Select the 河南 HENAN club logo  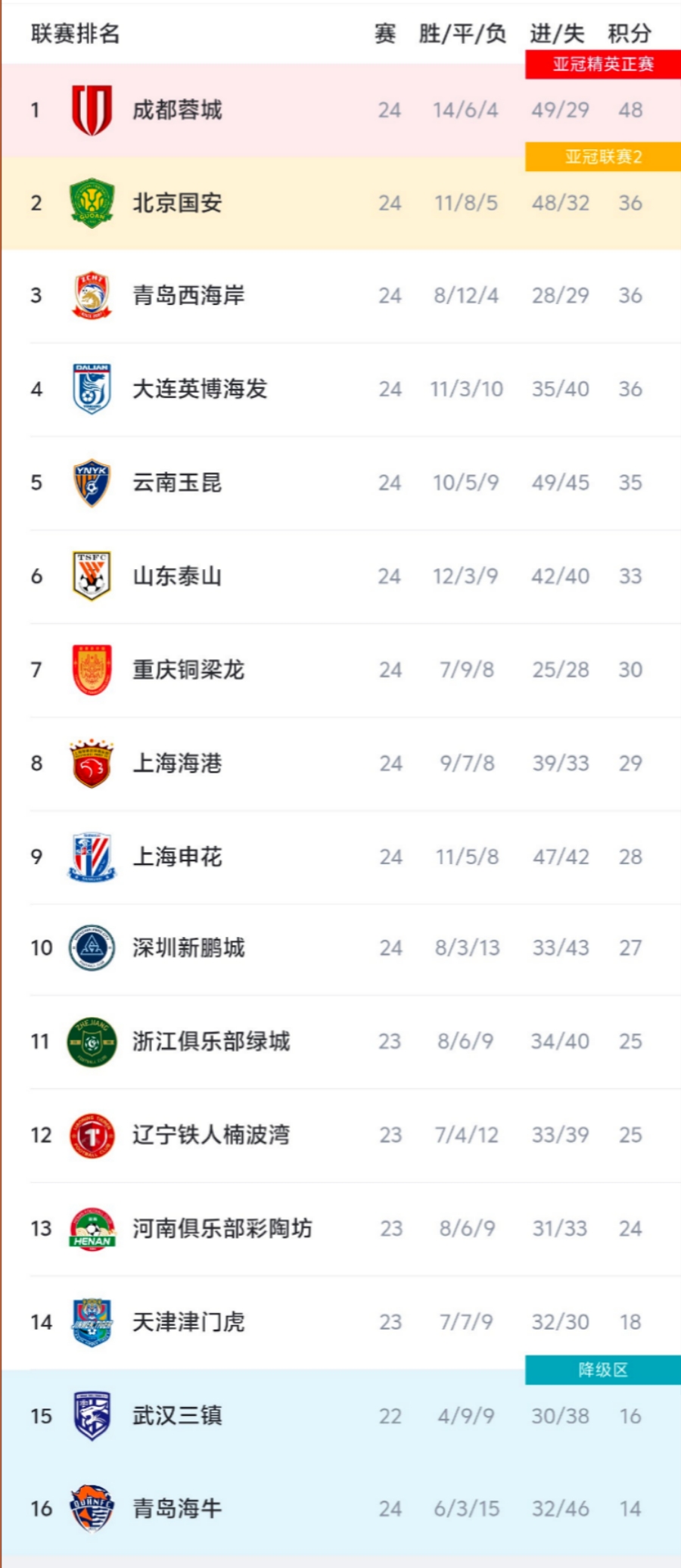click(92, 1228)
